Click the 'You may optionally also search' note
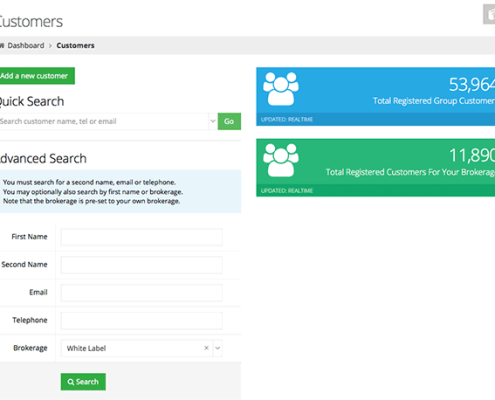 click(93, 192)
